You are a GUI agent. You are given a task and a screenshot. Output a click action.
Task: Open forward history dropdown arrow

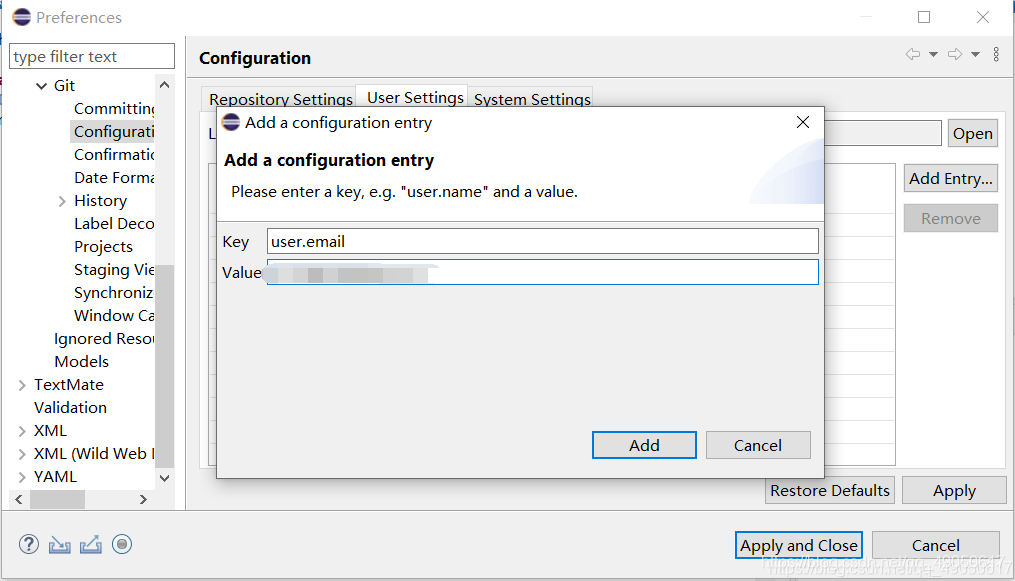[x=976, y=54]
